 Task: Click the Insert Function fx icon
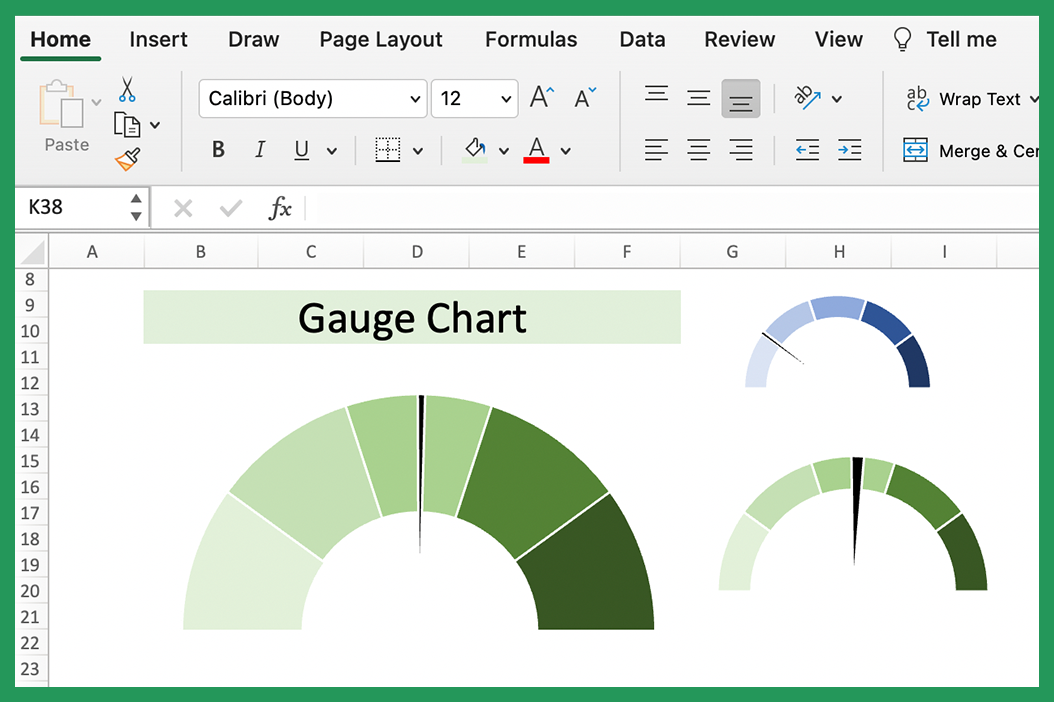280,208
